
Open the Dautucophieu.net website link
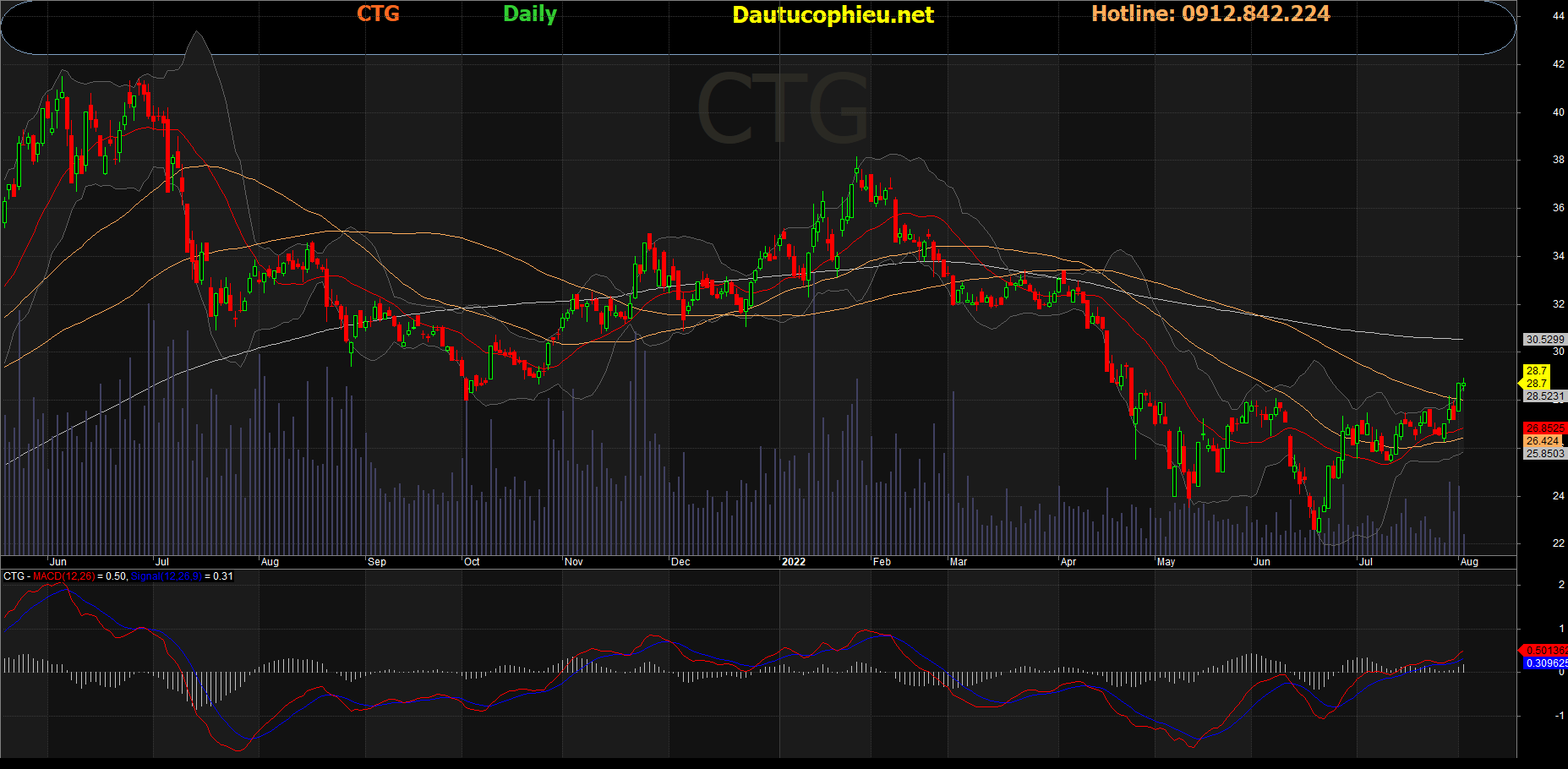pos(833,15)
